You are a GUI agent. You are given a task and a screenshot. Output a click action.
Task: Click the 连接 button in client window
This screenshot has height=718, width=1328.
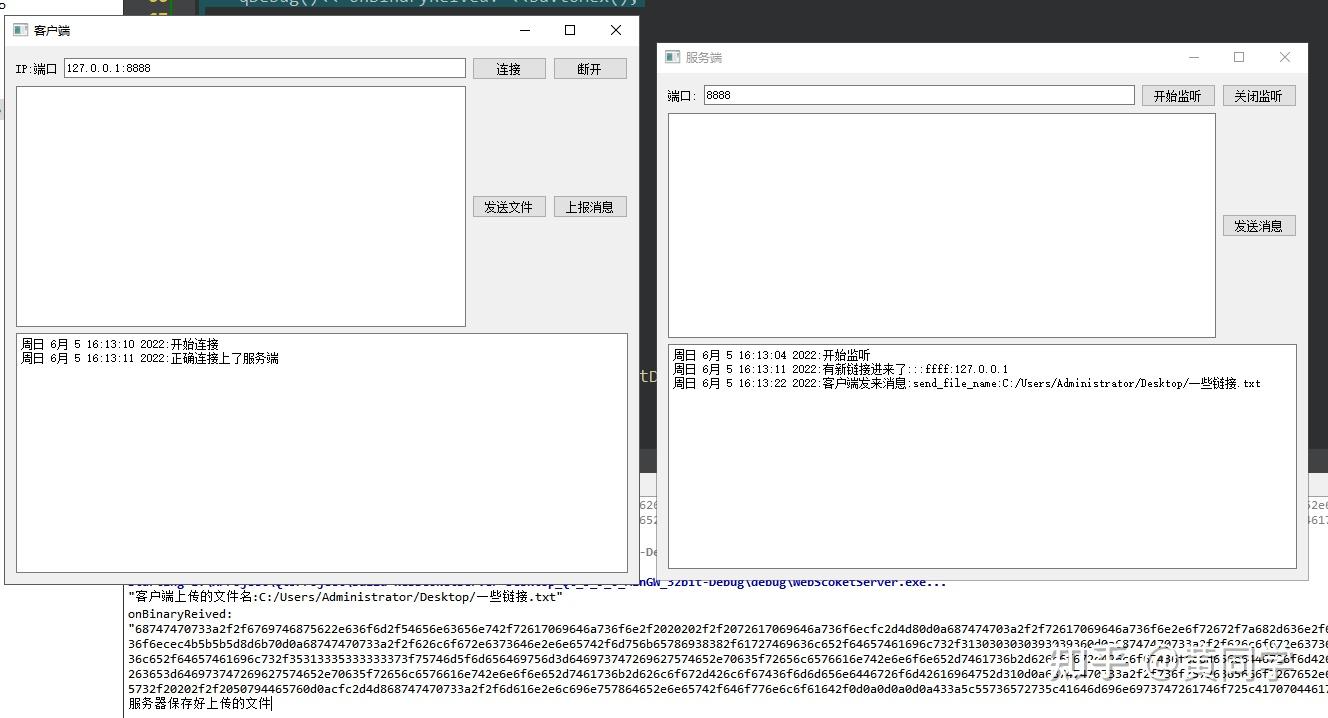tap(509, 69)
